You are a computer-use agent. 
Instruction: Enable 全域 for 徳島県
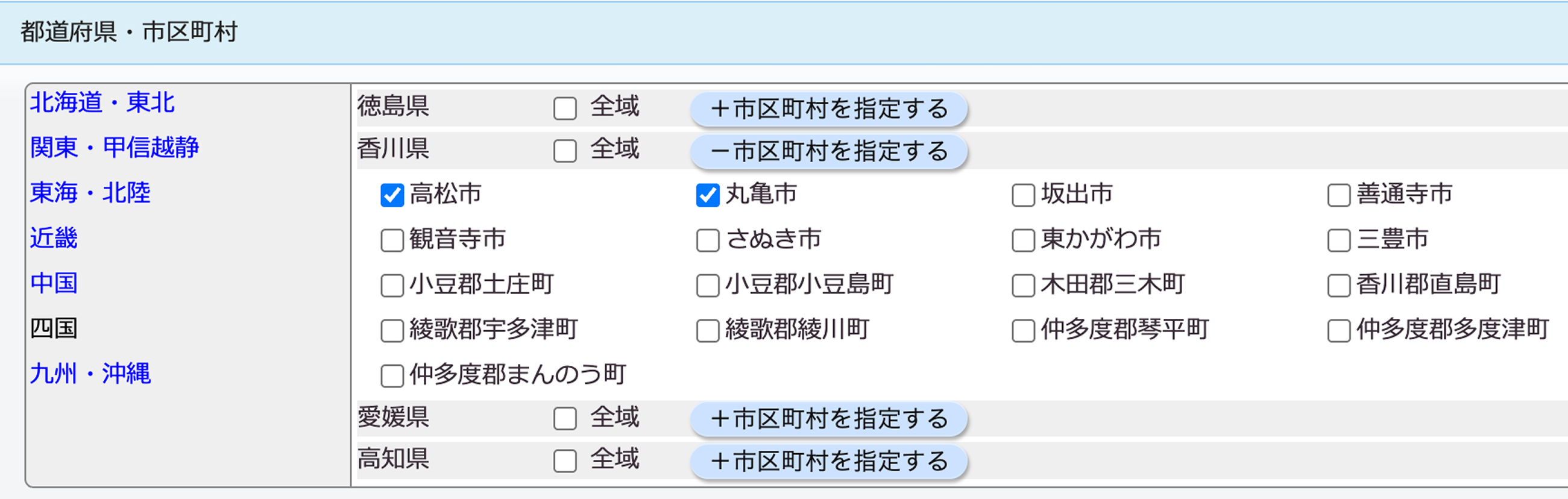(565, 108)
